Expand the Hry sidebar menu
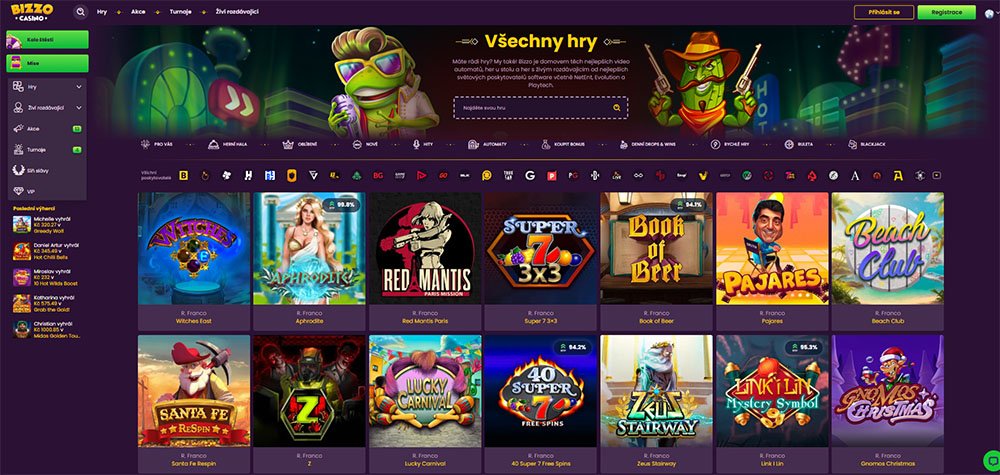The width and height of the screenshot is (1000, 475). click(47, 87)
